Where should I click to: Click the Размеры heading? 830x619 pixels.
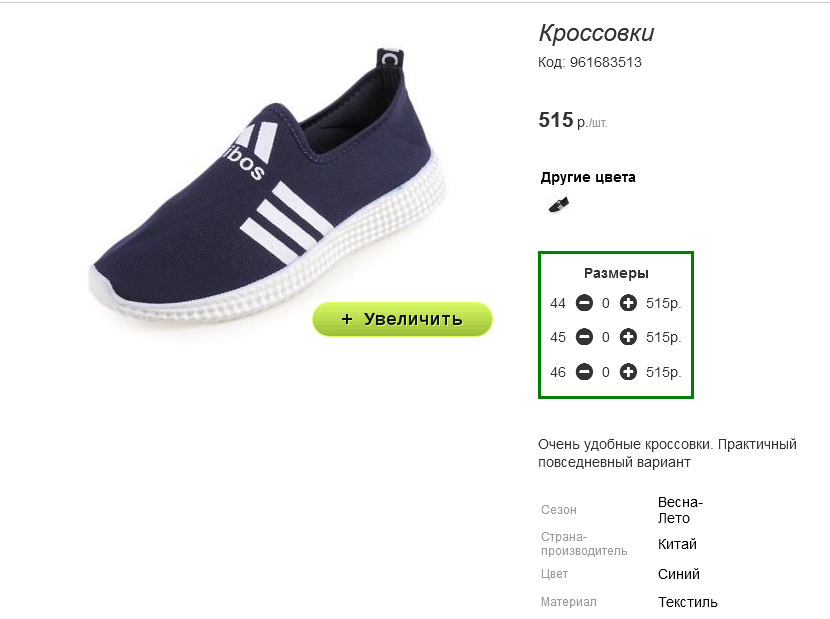tap(616, 273)
